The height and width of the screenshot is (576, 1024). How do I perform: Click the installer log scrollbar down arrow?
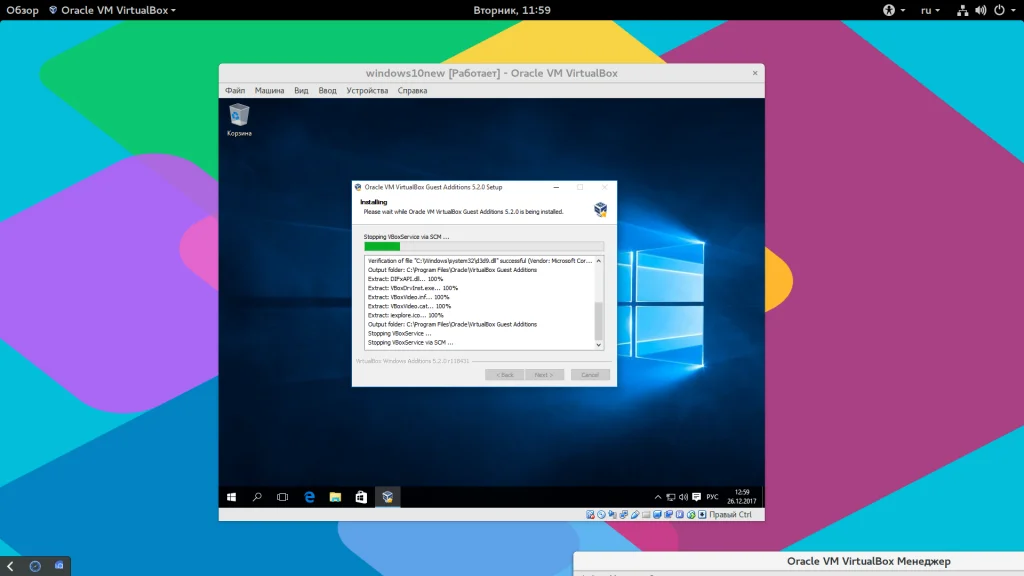tap(599, 344)
